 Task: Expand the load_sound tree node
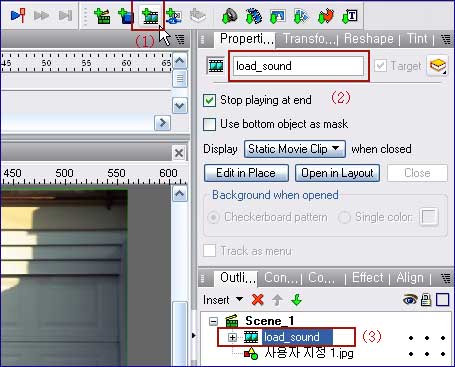(x=232, y=337)
